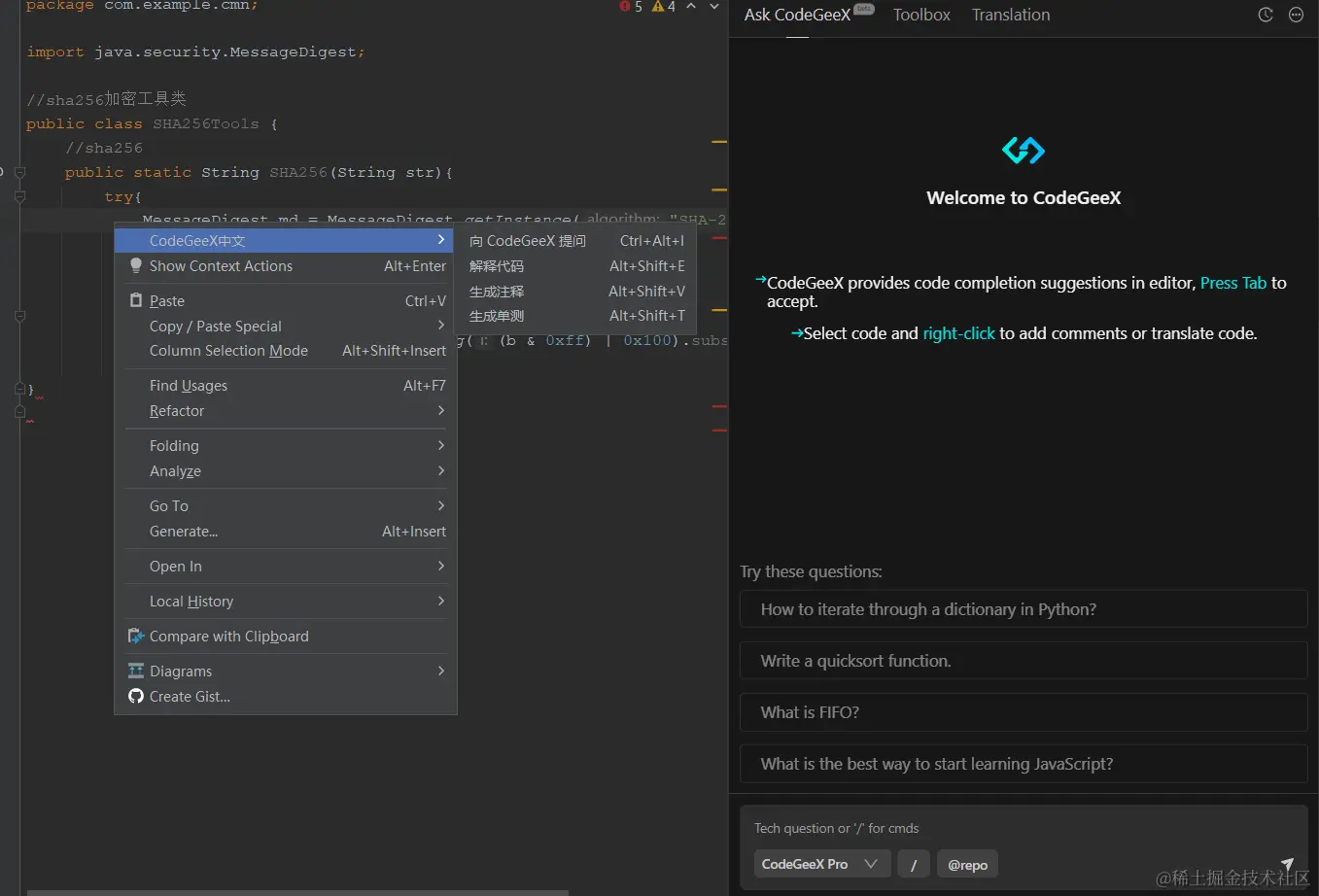Open the CodeGeeX more options icon
Viewport: 1319px width, 896px height.
click(x=1296, y=15)
